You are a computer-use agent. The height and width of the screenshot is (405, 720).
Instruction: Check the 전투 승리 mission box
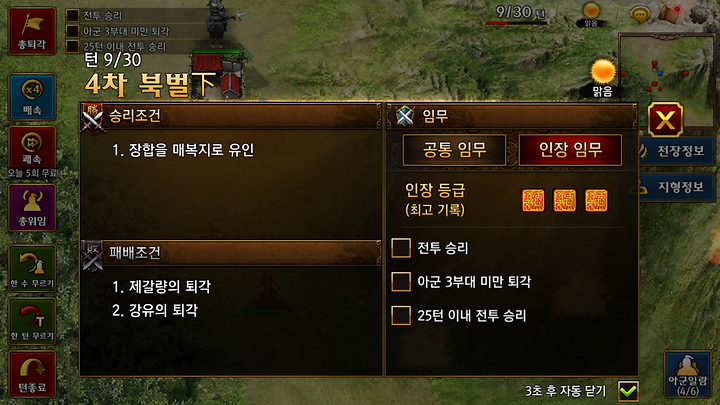pos(401,248)
